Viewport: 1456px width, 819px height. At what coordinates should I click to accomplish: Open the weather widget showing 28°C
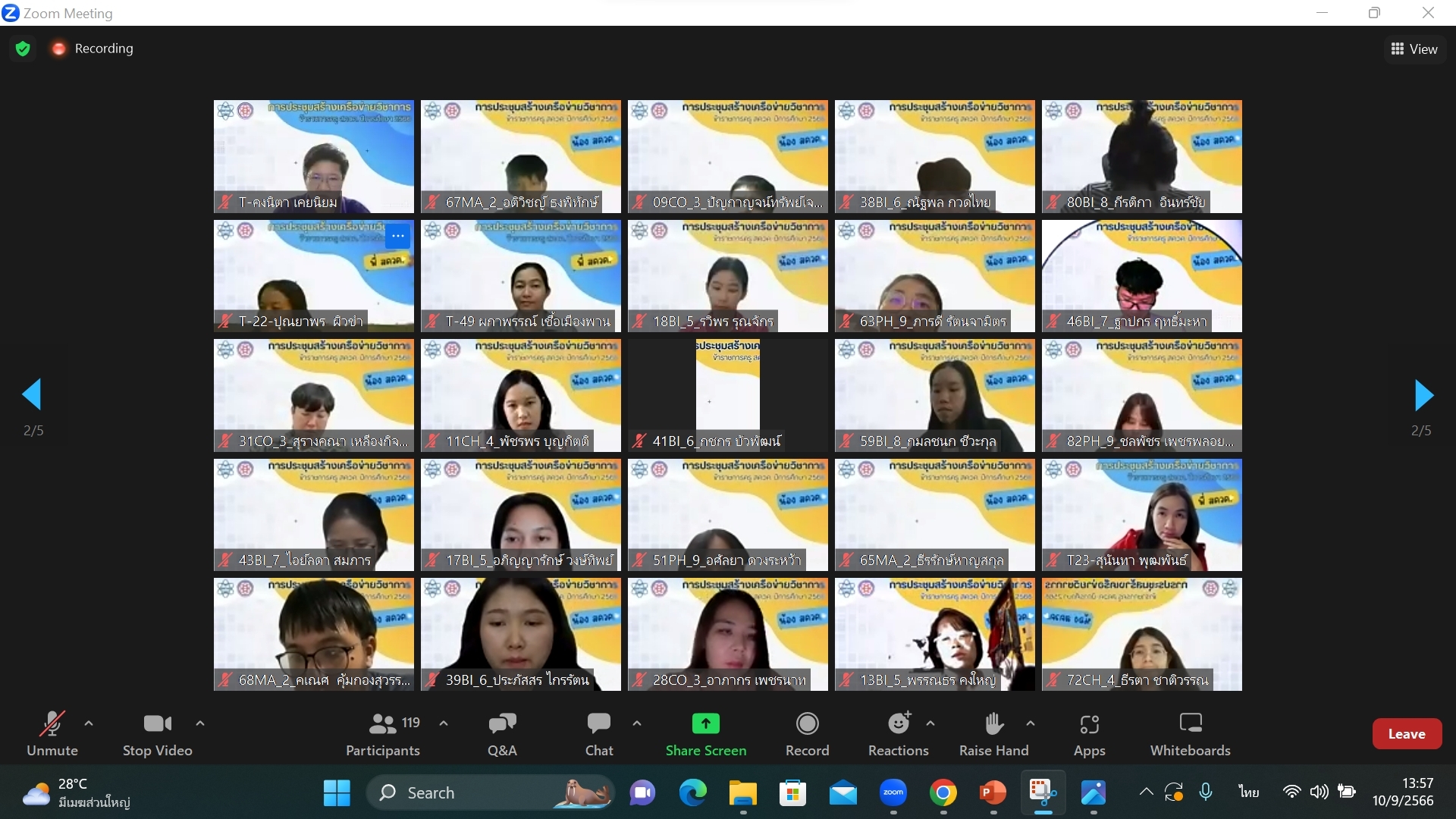76,793
